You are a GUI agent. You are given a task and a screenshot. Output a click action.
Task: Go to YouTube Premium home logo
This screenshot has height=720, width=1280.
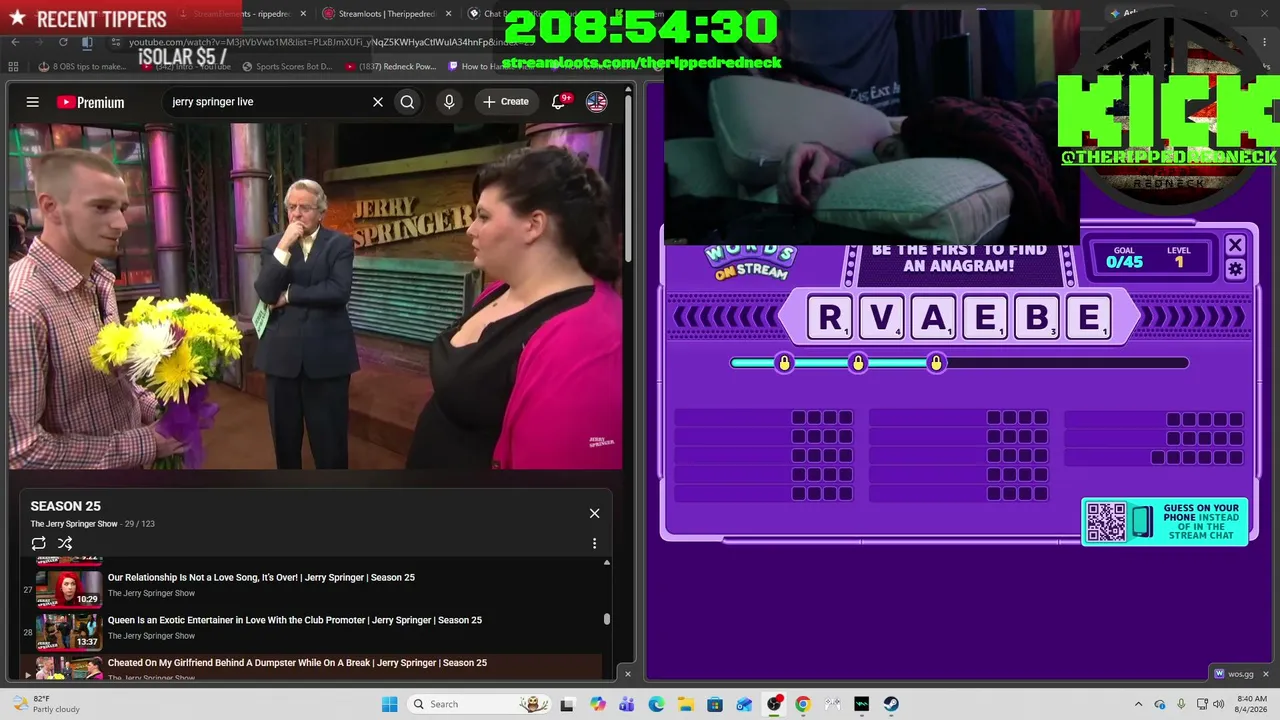[90, 102]
